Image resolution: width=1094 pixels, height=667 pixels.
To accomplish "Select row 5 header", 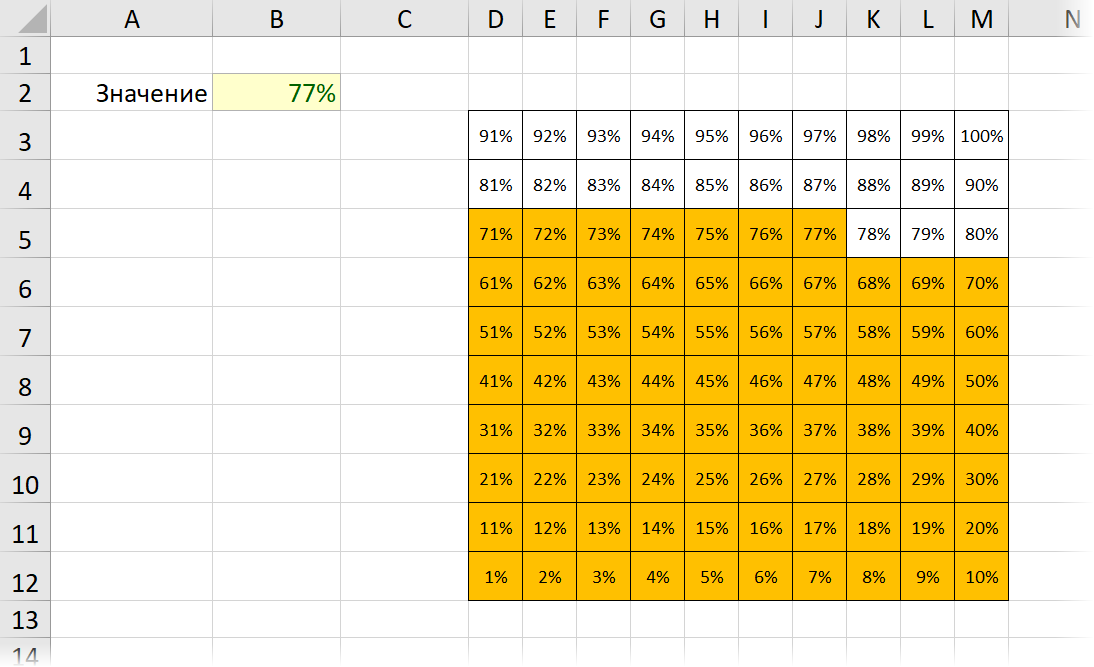I will (25, 234).
